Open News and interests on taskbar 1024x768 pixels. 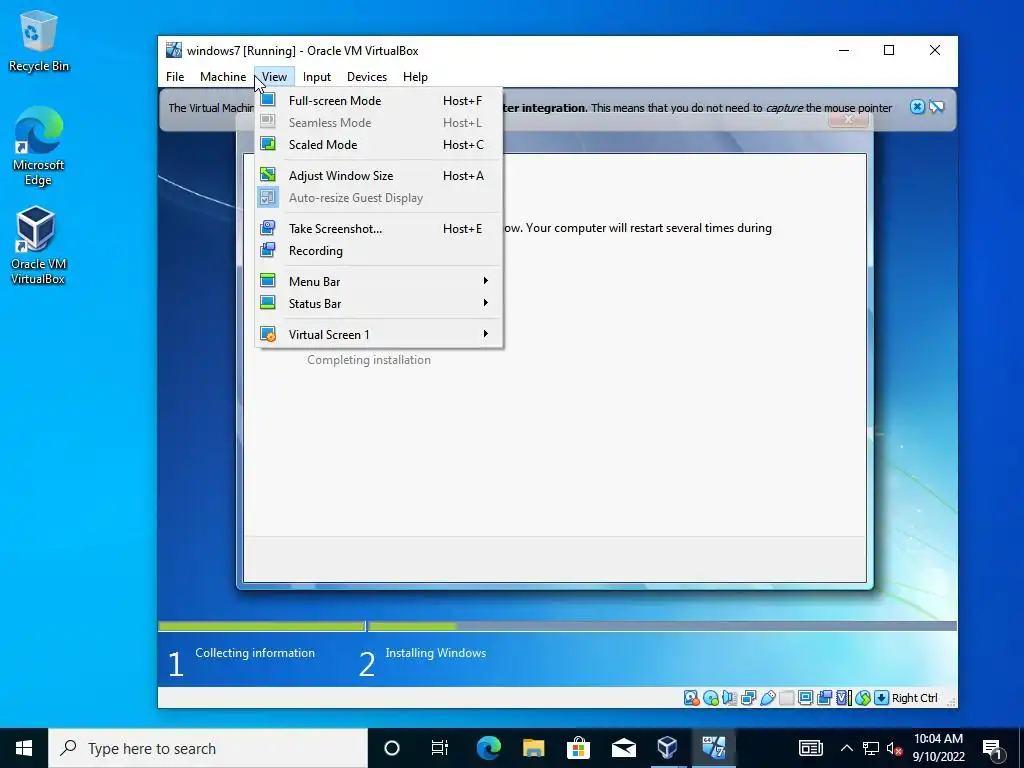810,748
